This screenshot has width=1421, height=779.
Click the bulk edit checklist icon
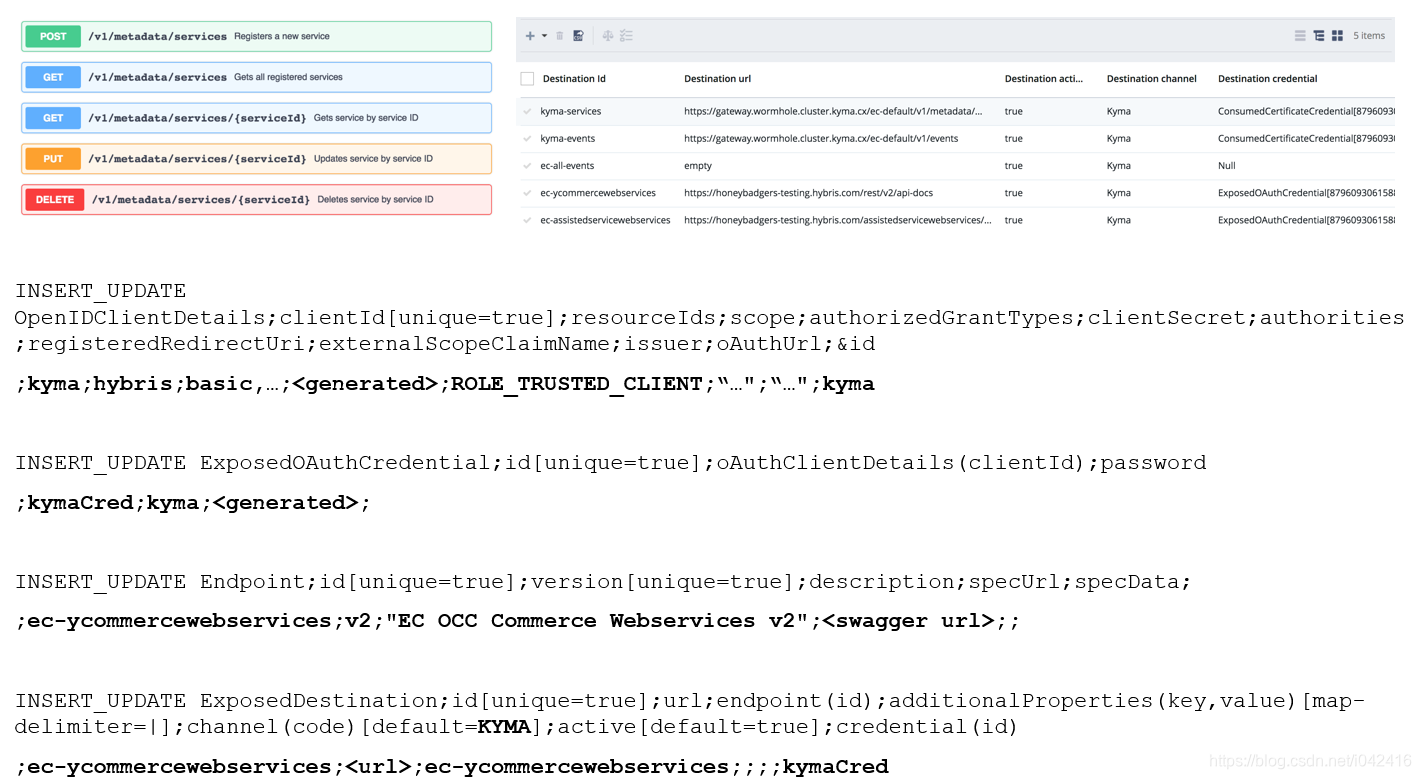[x=626, y=36]
